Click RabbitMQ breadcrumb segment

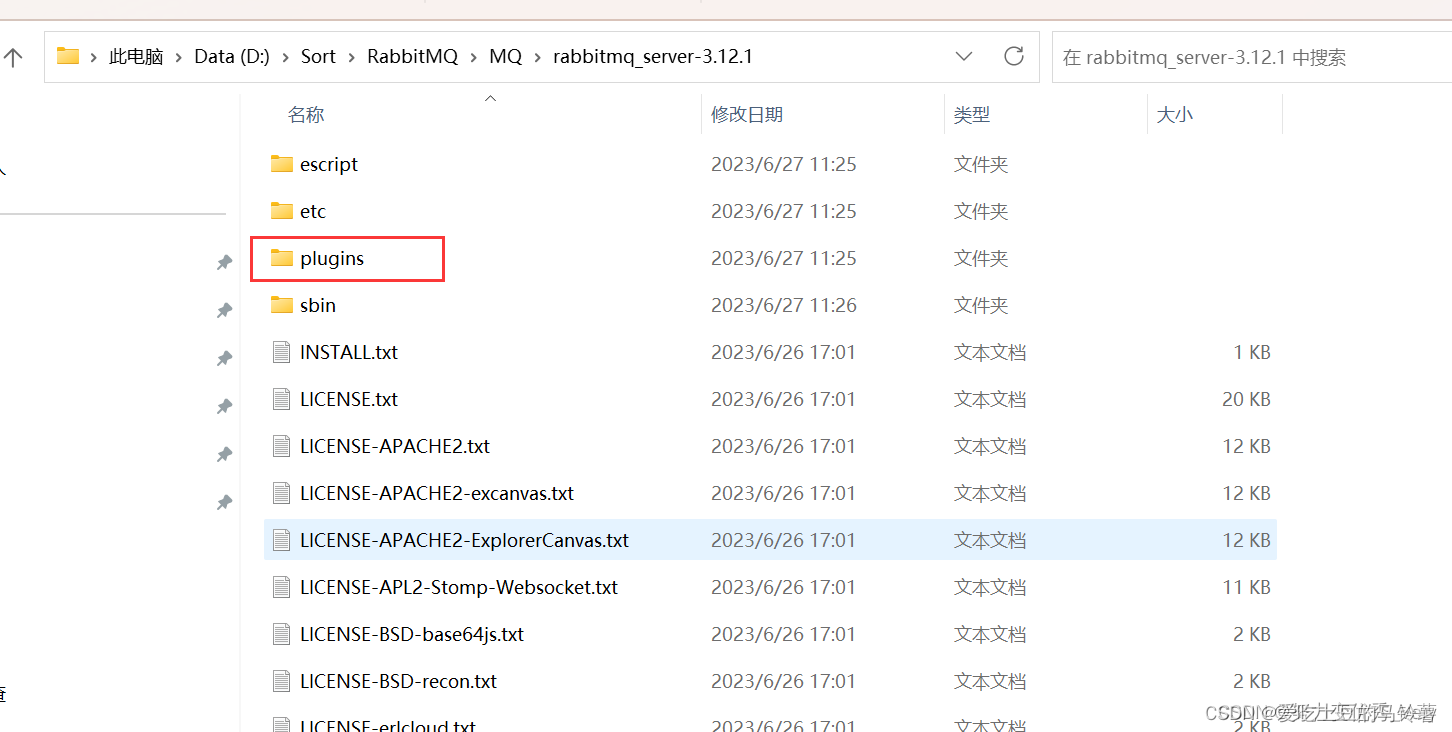[x=412, y=57]
